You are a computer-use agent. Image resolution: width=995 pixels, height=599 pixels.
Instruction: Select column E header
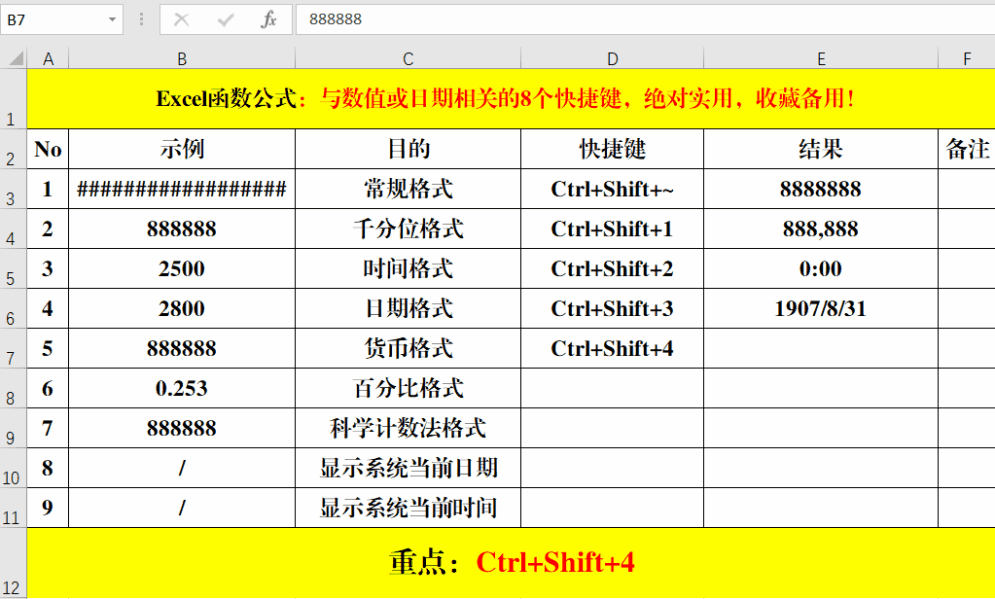click(820, 59)
